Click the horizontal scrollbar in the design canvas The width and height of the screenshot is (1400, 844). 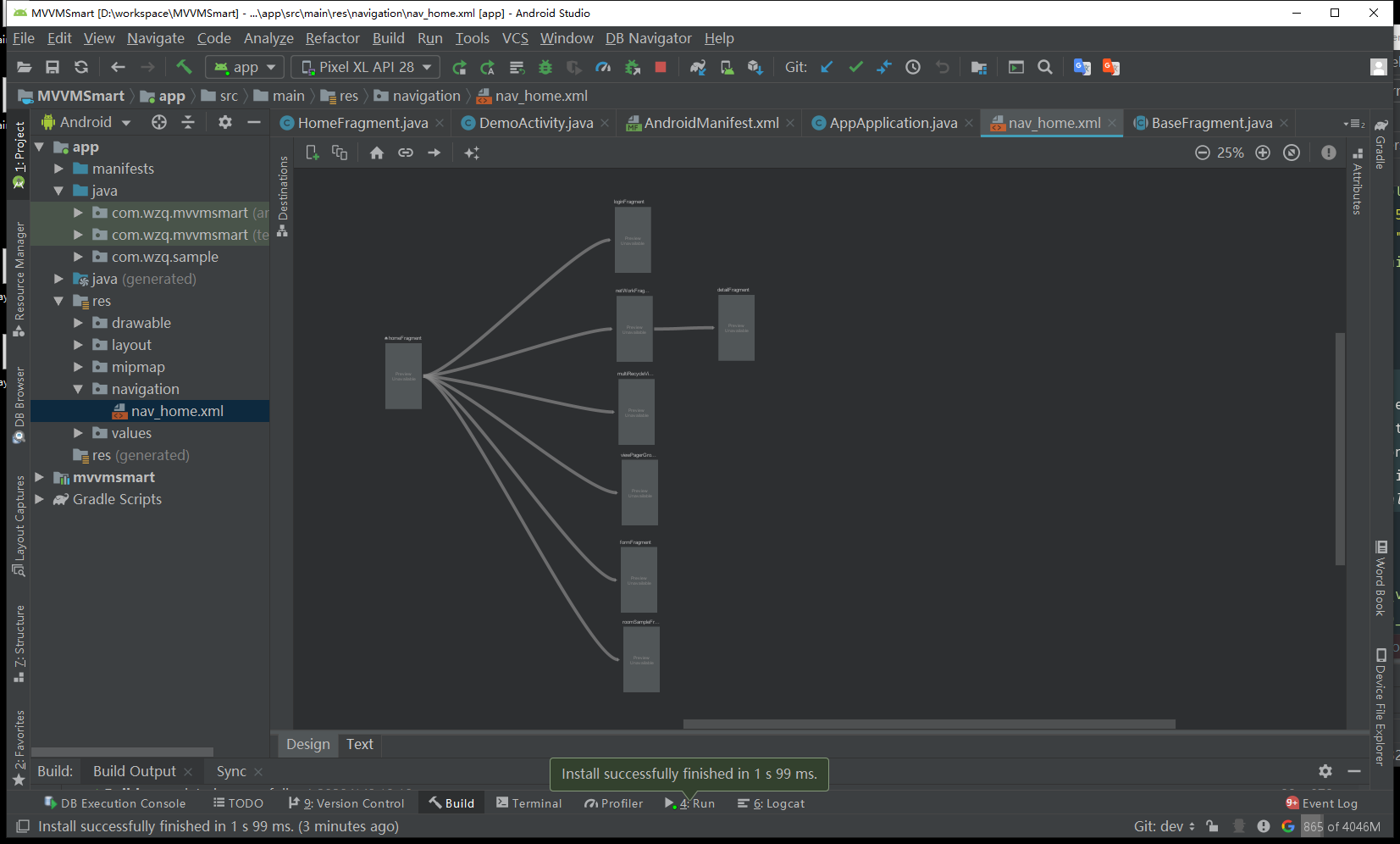click(928, 725)
